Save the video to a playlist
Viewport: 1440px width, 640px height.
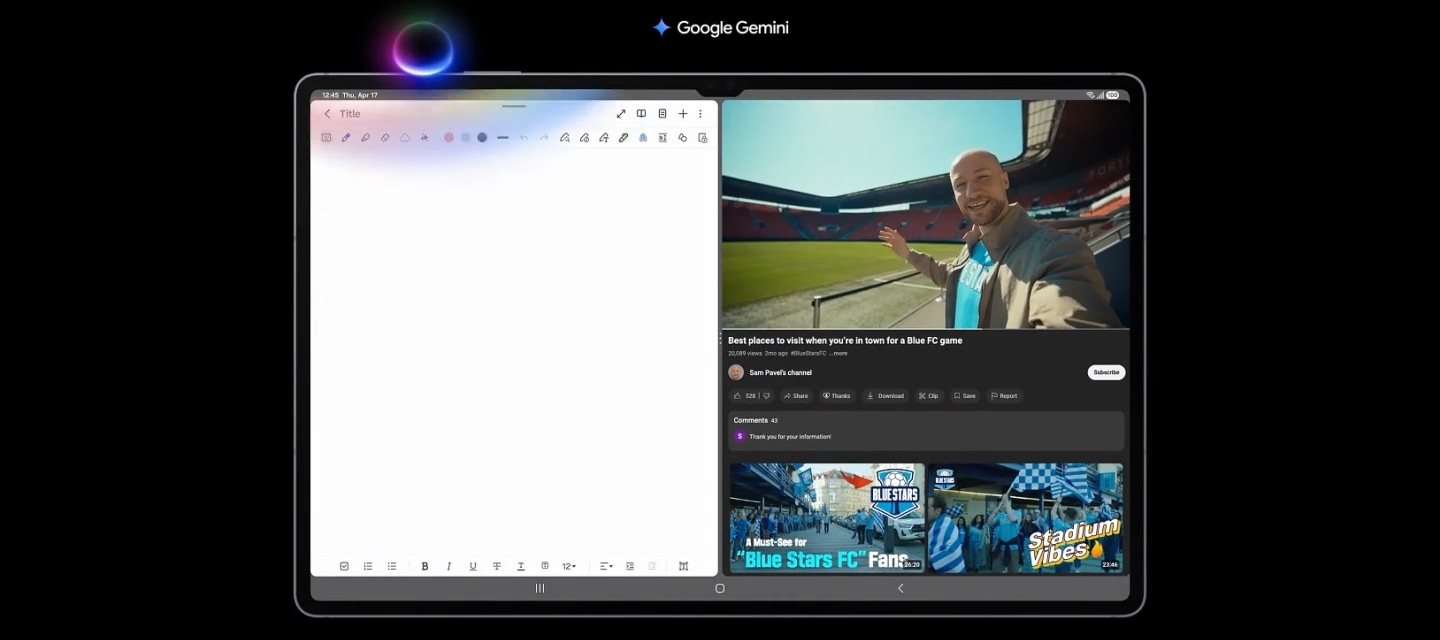(965, 396)
